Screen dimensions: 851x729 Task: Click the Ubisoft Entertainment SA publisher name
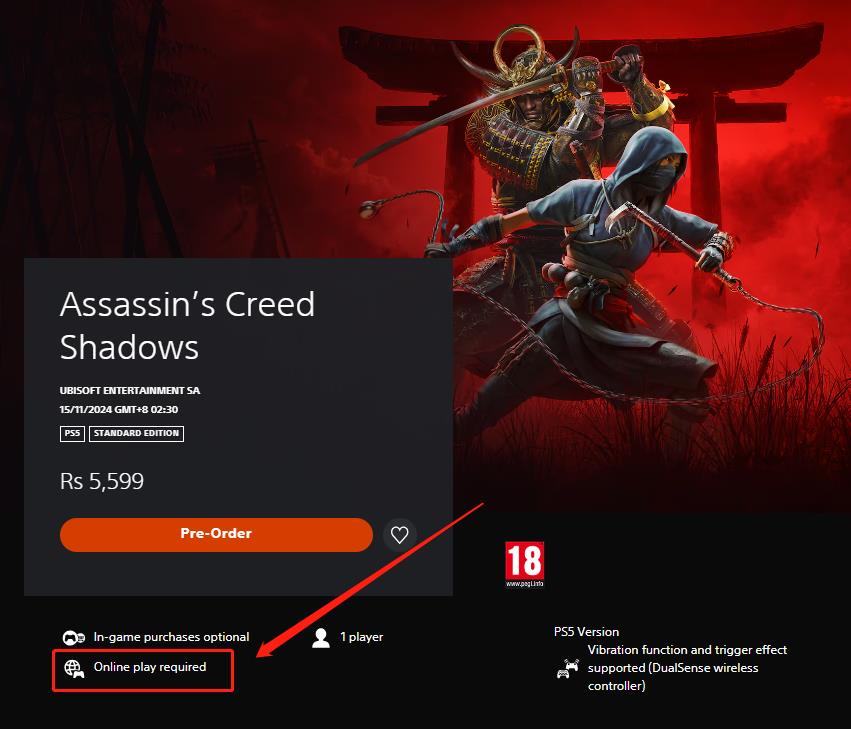(x=130, y=390)
